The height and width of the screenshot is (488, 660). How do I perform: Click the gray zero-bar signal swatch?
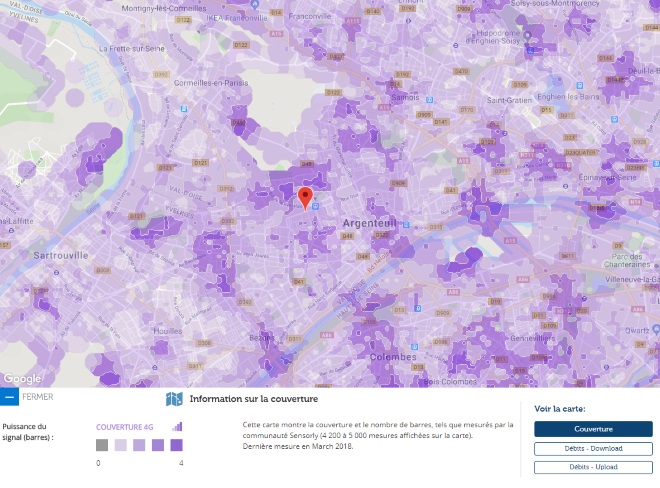point(102,445)
